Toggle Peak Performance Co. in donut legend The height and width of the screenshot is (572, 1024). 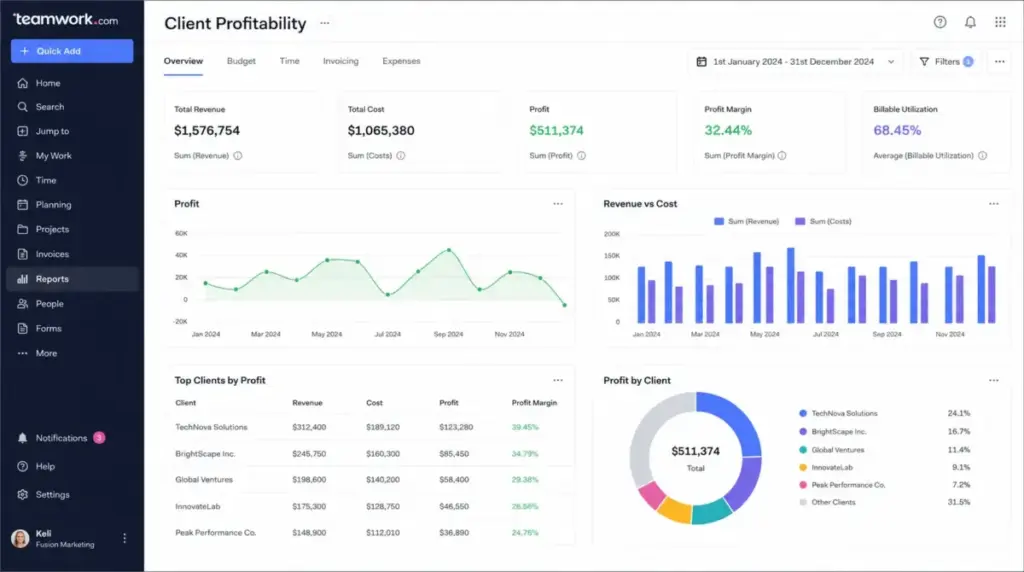click(x=842, y=485)
